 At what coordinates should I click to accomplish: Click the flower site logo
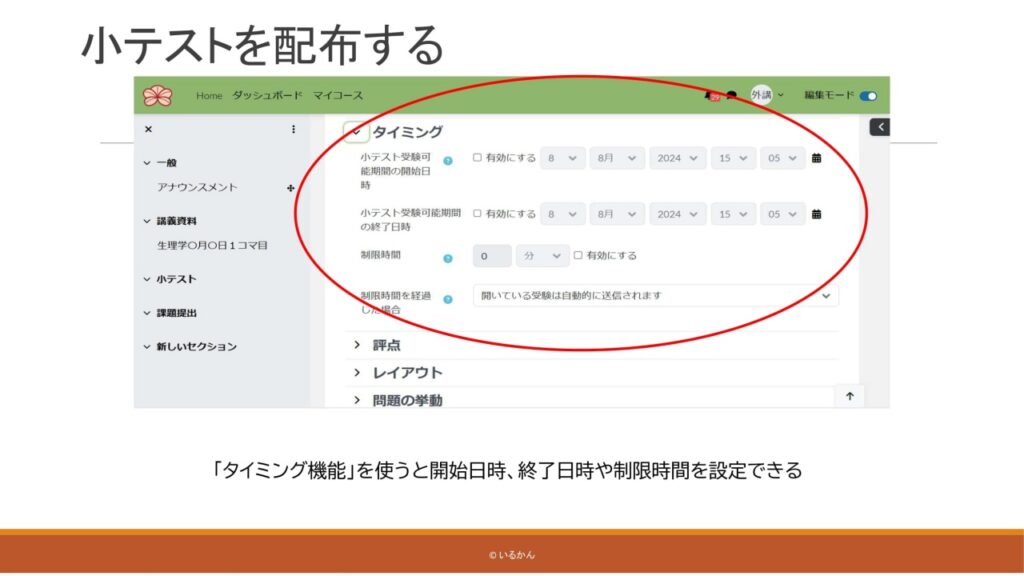point(157,95)
